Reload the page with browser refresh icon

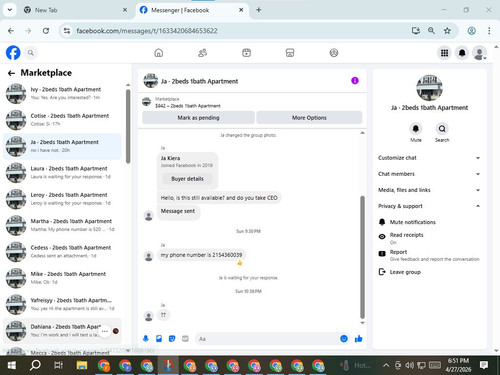coord(46,31)
